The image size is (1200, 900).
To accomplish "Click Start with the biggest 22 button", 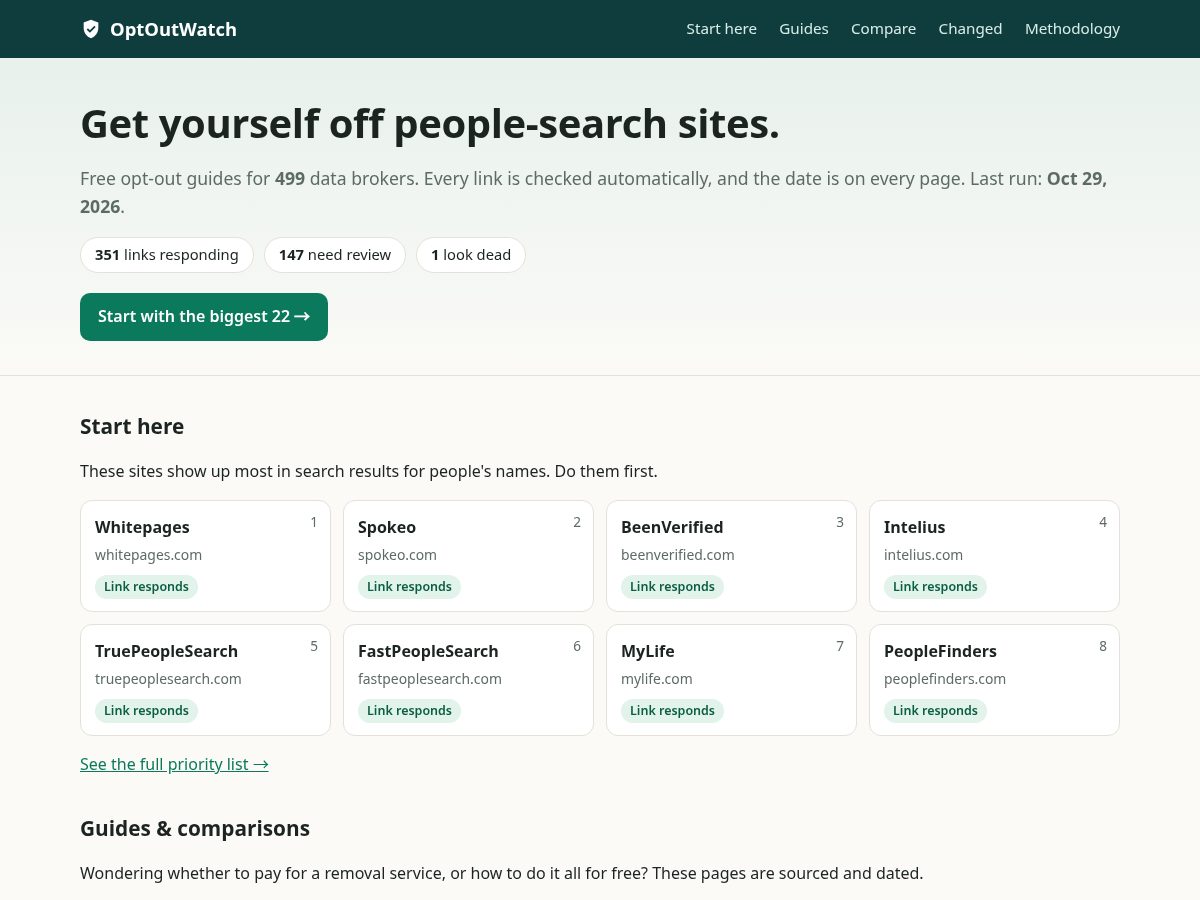I will point(204,317).
